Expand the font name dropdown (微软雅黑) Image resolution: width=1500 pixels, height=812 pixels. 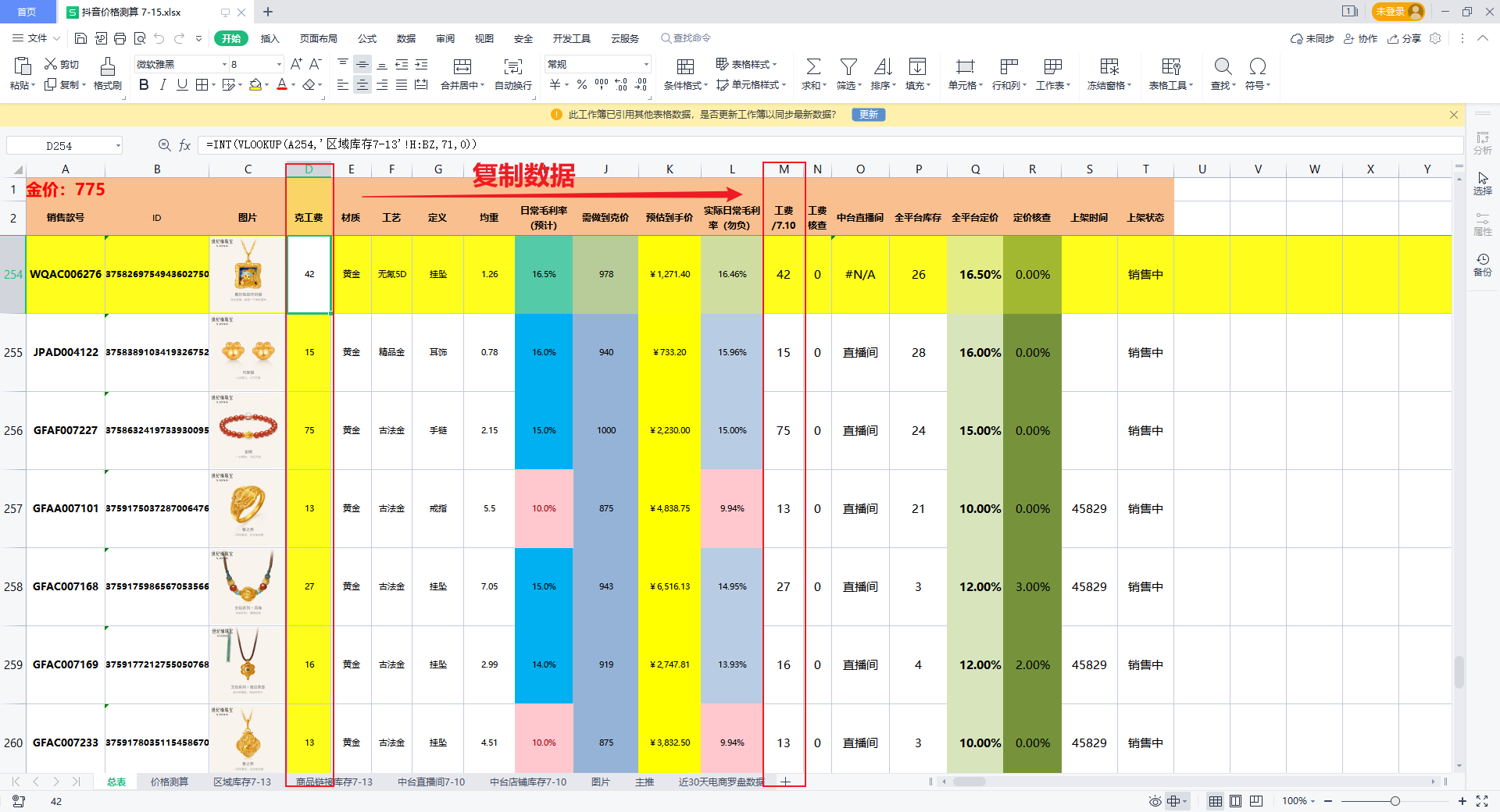[x=224, y=64]
